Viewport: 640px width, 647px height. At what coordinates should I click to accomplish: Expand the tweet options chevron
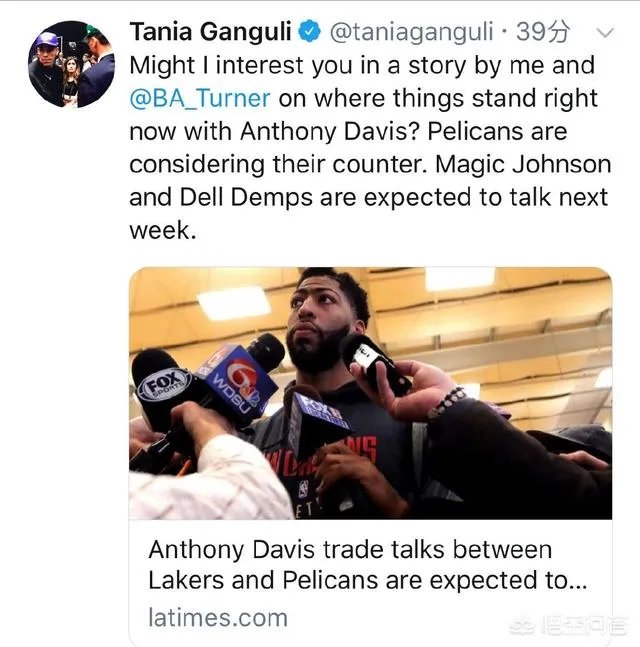[x=605, y=32]
